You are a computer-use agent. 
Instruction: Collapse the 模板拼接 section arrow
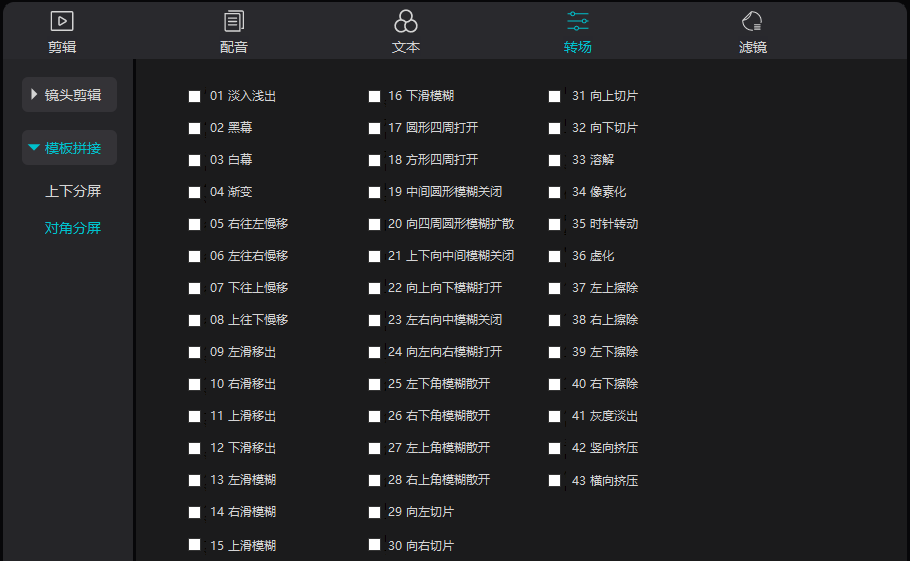tap(34, 147)
